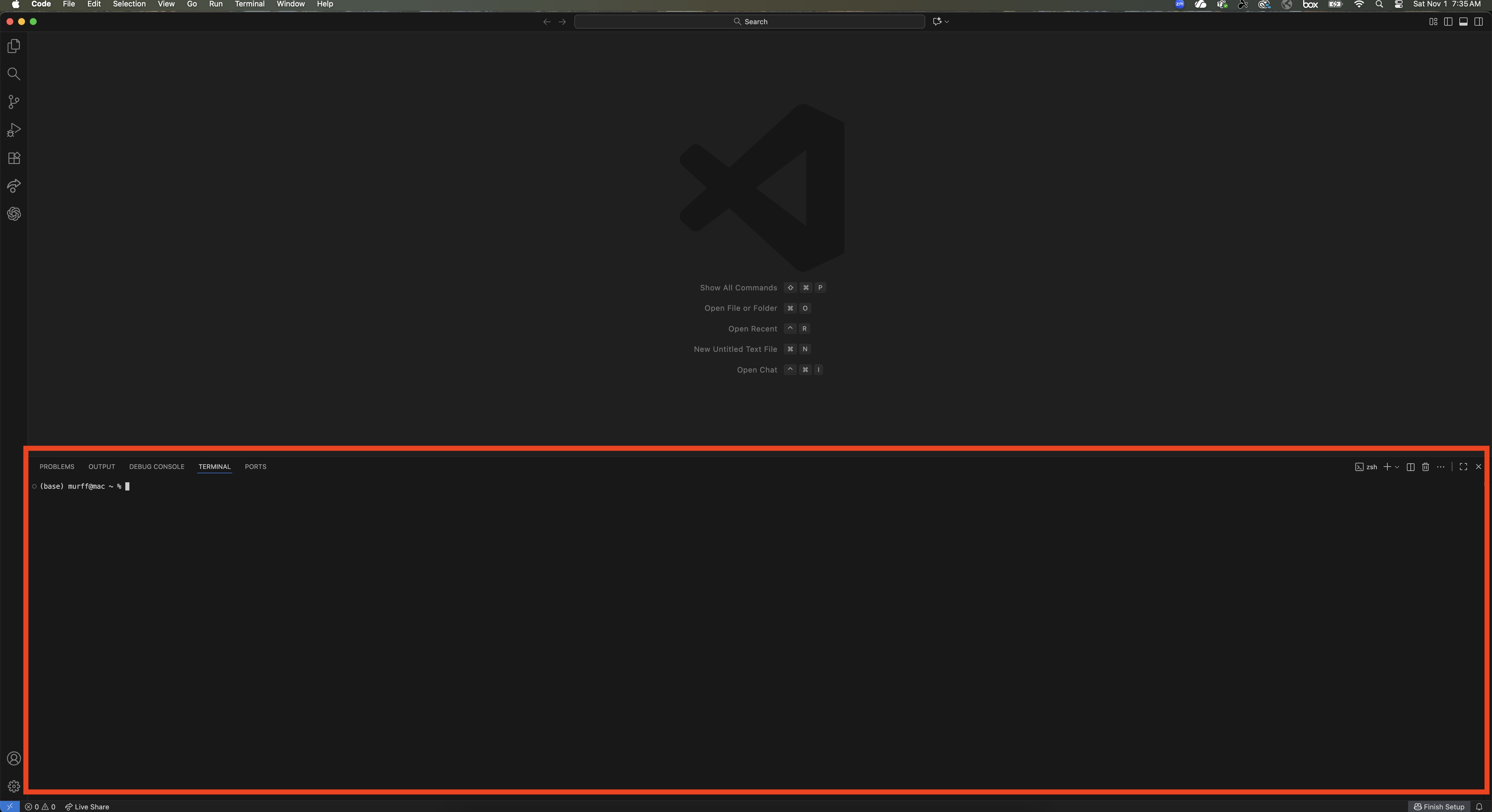Toggle primary side bar visibility
The image size is (1492, 812).
coord(1448,22)
